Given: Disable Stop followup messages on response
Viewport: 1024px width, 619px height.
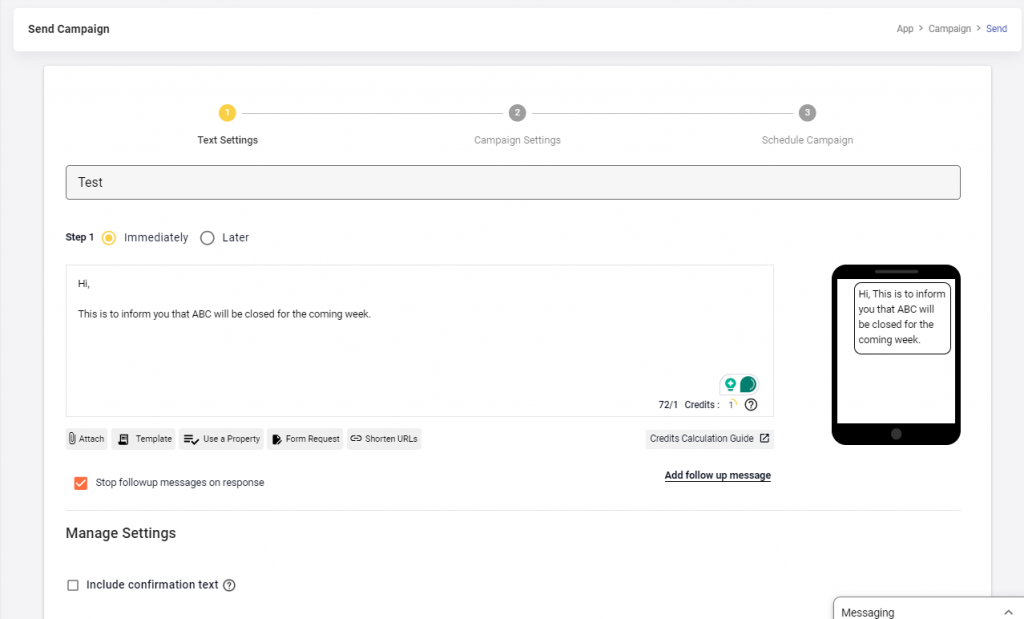Looking at the screenshot, I should coord(80,483).
